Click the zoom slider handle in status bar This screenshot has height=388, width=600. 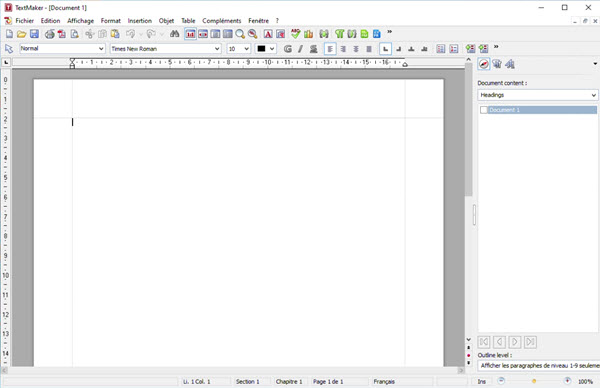(x=534, y=381)
